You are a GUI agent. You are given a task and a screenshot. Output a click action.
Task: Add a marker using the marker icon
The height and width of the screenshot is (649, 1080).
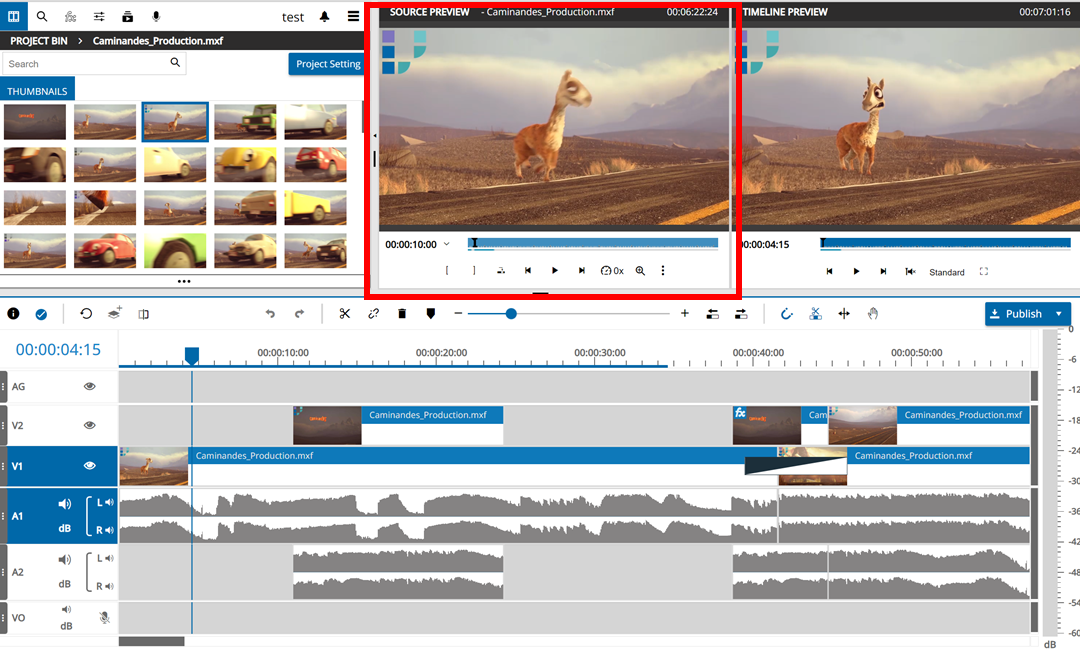(431, 314)
